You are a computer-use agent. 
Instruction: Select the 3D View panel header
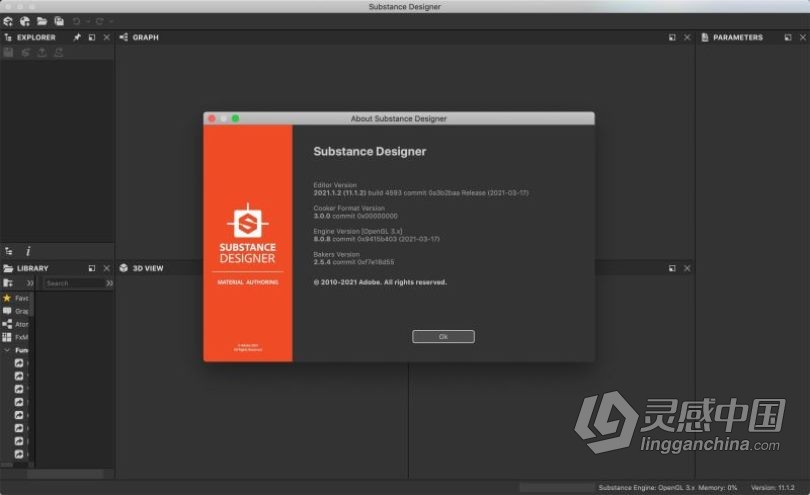click(x=142, y=268)
